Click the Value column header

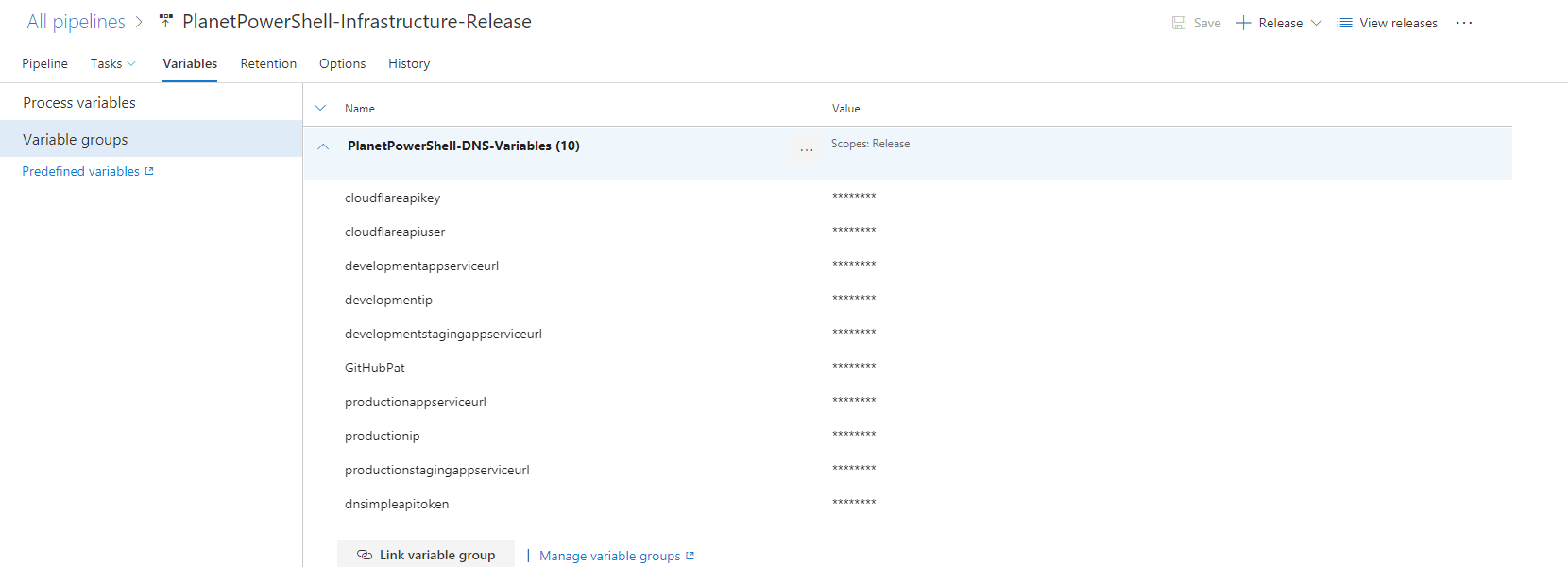coord(846,109)
